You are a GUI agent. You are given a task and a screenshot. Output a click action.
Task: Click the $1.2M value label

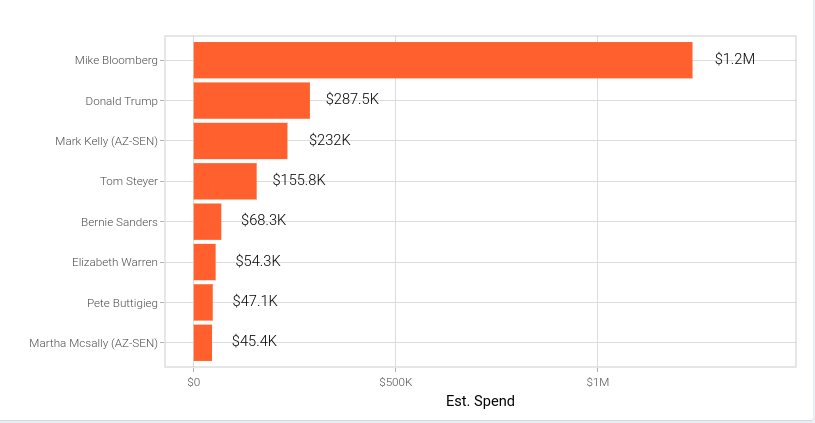734,59
